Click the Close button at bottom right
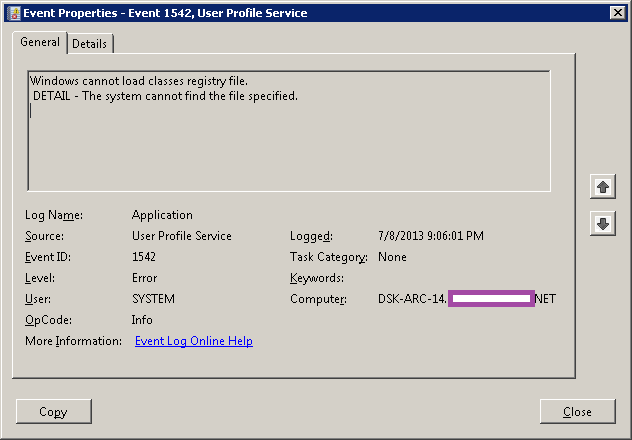Screen dimensions: 632x440 pos(577,411)
